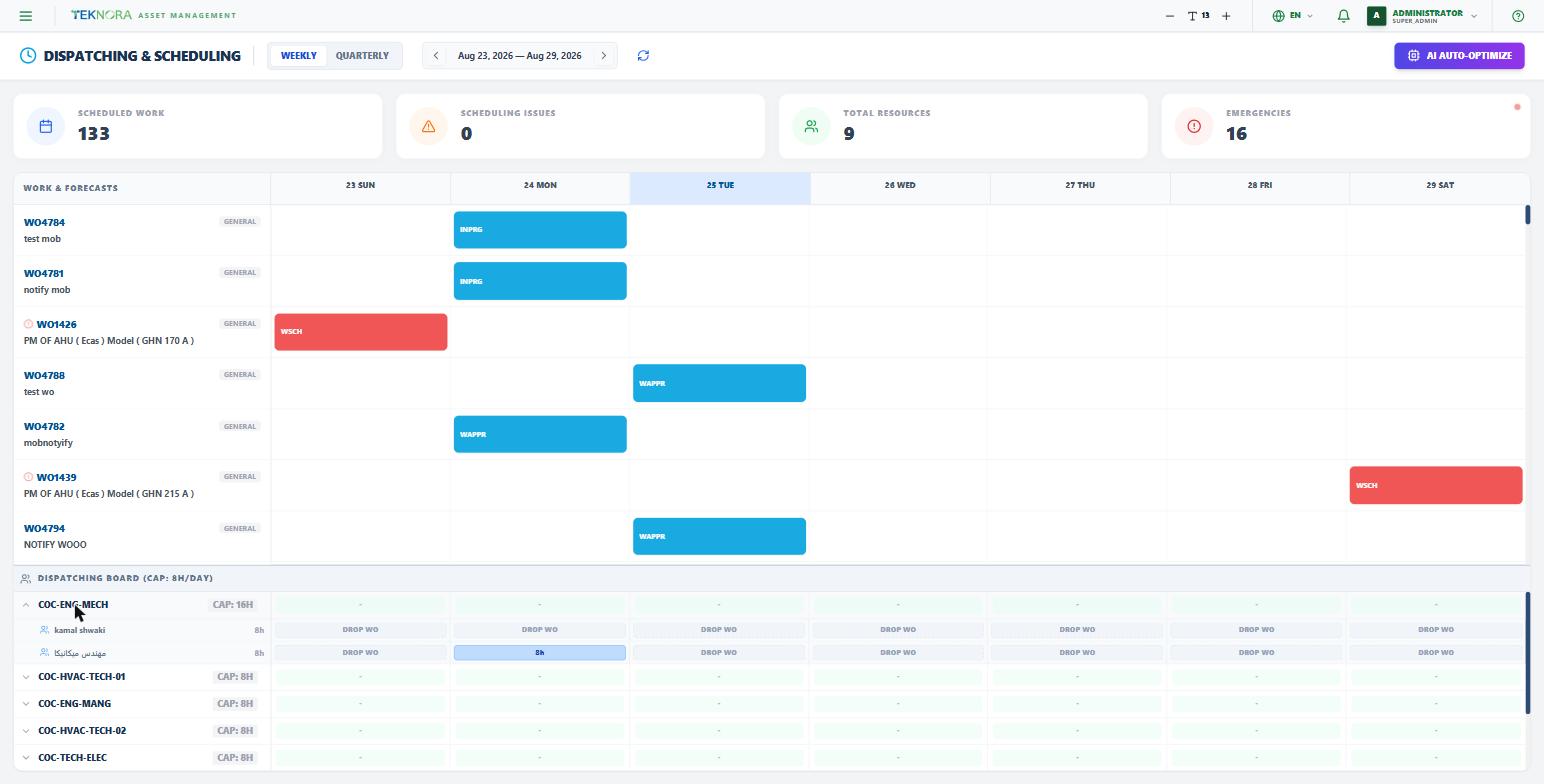Select the INPRG bar for WO4781
This screenshot has width=1544, height=784.
tap(540, 281)
